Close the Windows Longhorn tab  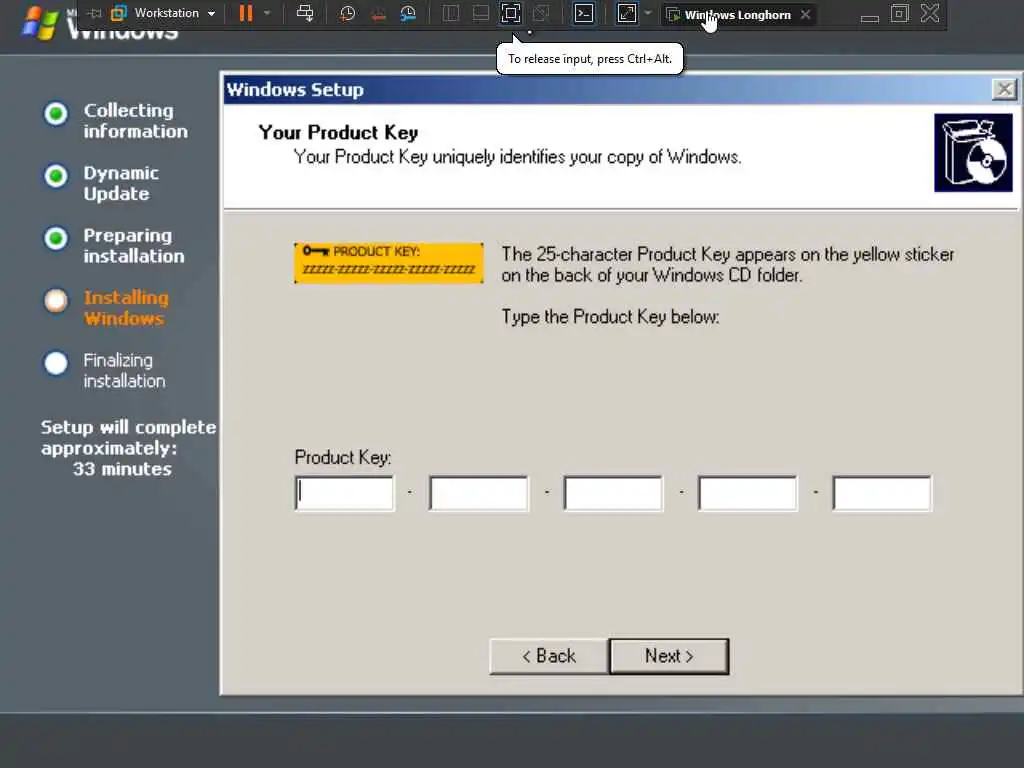pyautogui.click(x=806, y=14)
